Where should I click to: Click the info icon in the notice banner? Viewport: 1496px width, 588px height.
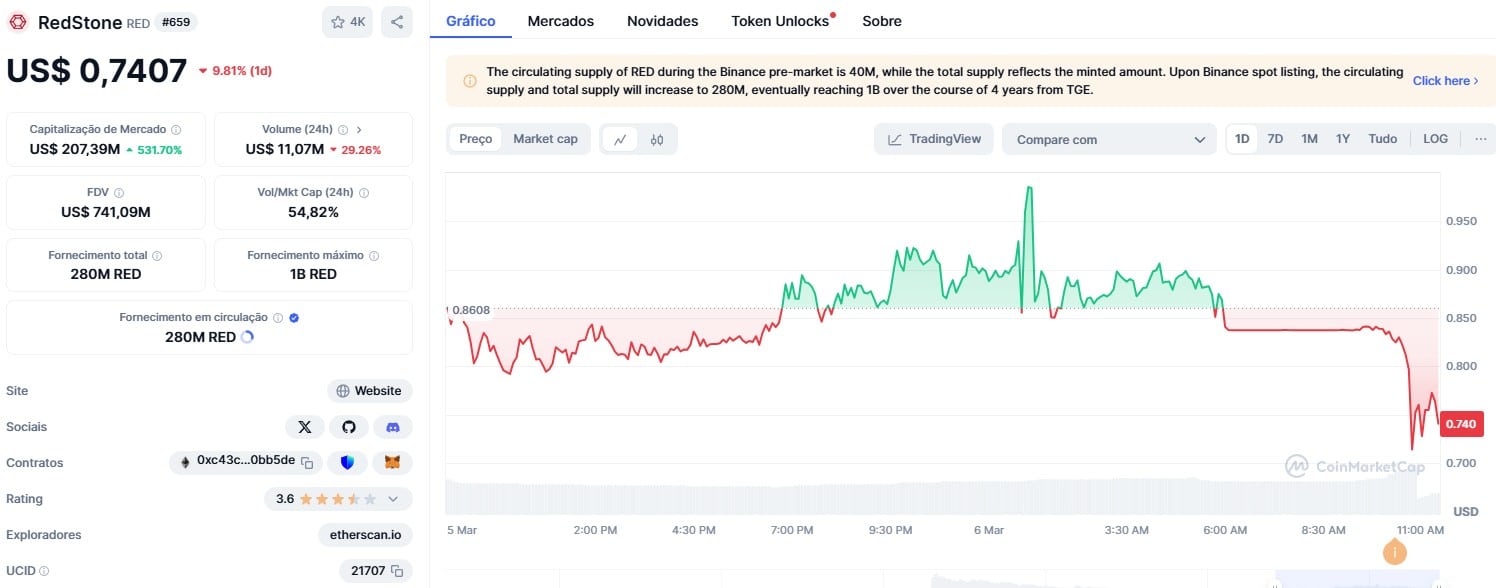pyautogui.click(x=470, y=81)
